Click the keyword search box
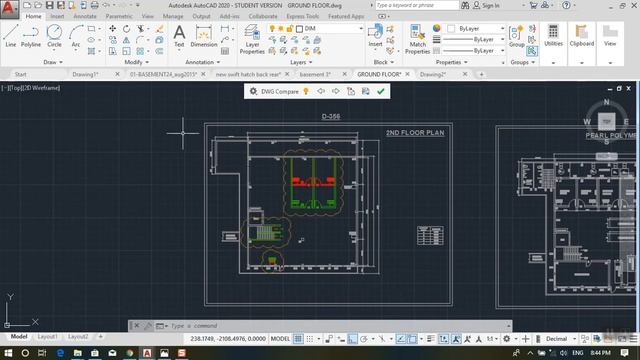 coord(417,5)
